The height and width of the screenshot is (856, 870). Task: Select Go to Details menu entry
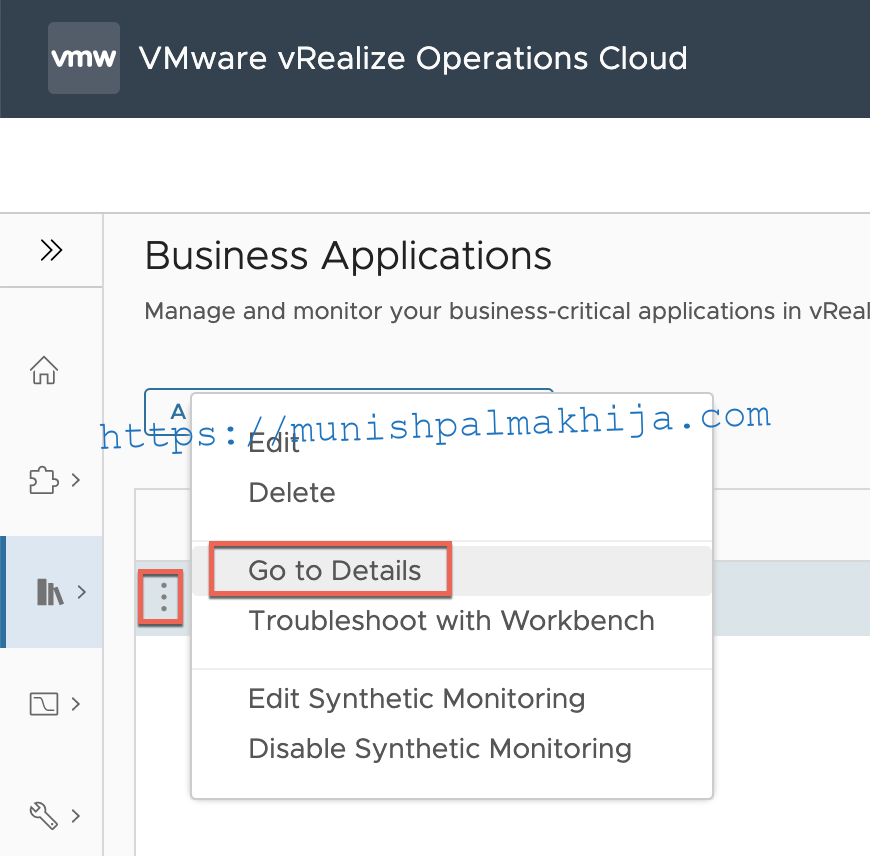[452, 571]
